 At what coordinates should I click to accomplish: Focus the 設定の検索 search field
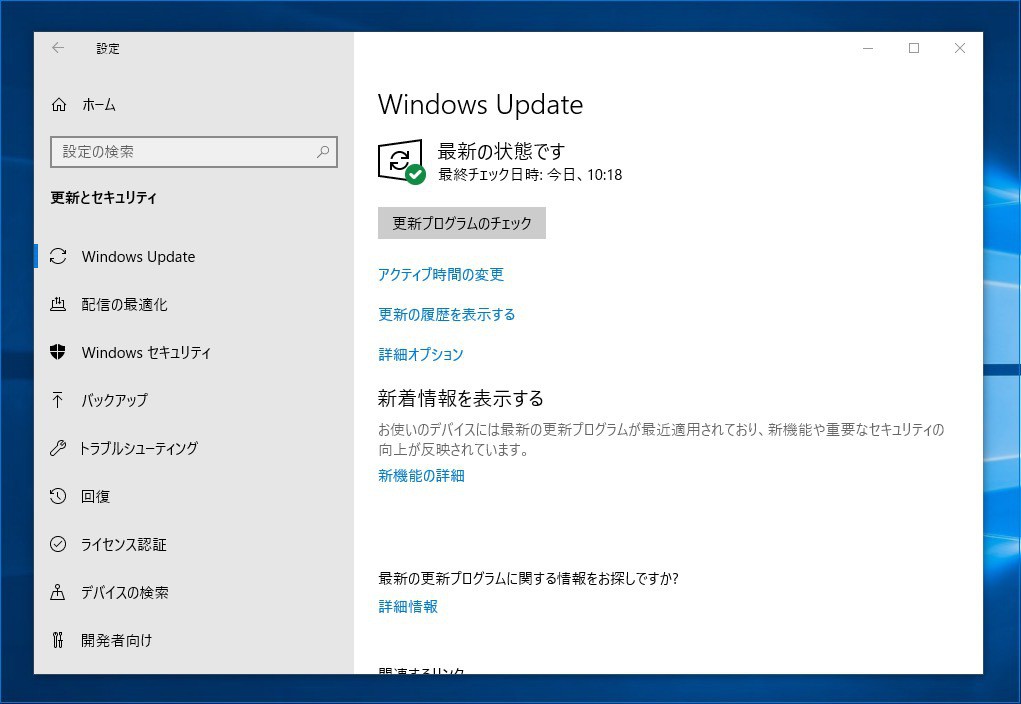pos(194,152)
